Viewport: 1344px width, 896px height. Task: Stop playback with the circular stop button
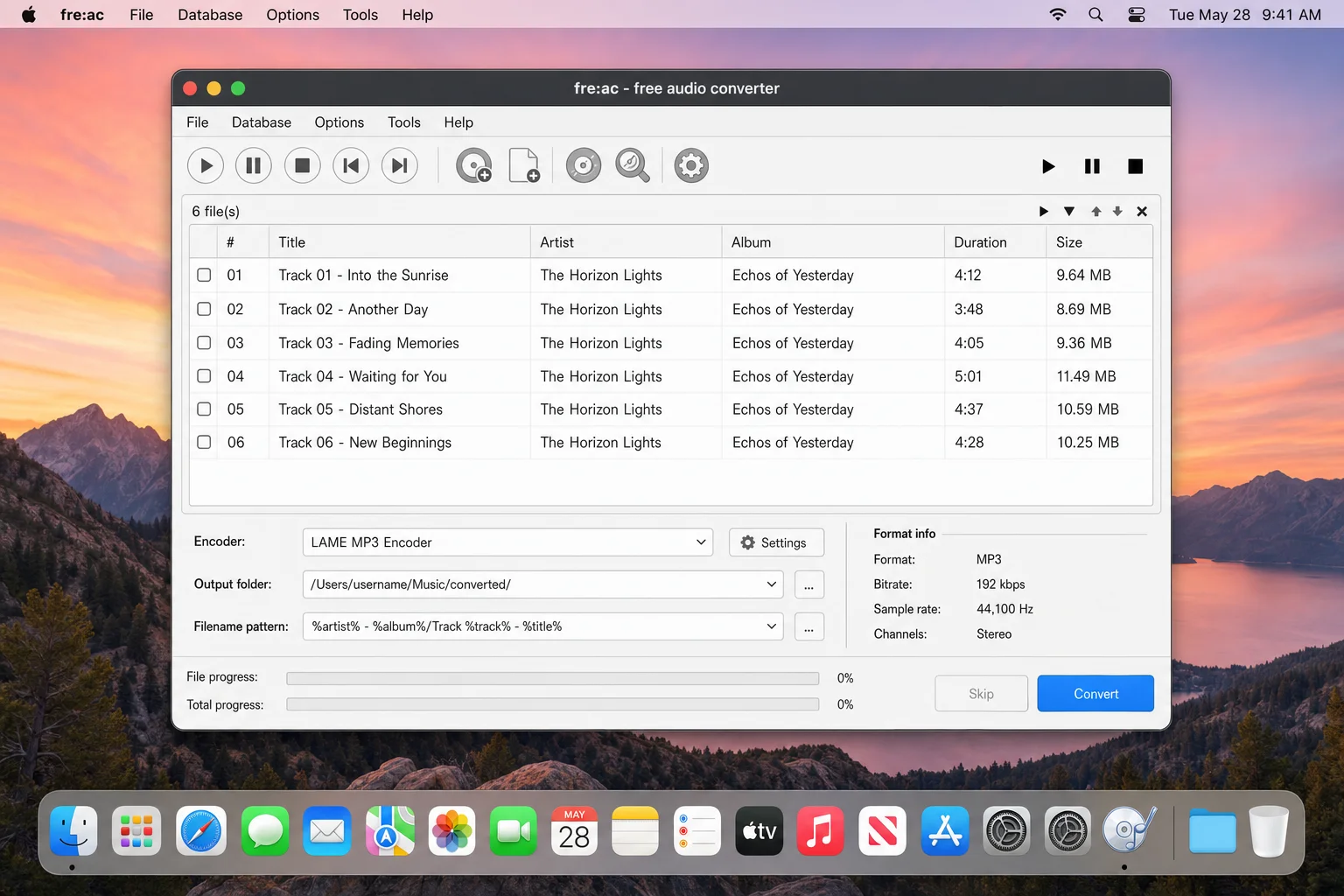point(303,165)
